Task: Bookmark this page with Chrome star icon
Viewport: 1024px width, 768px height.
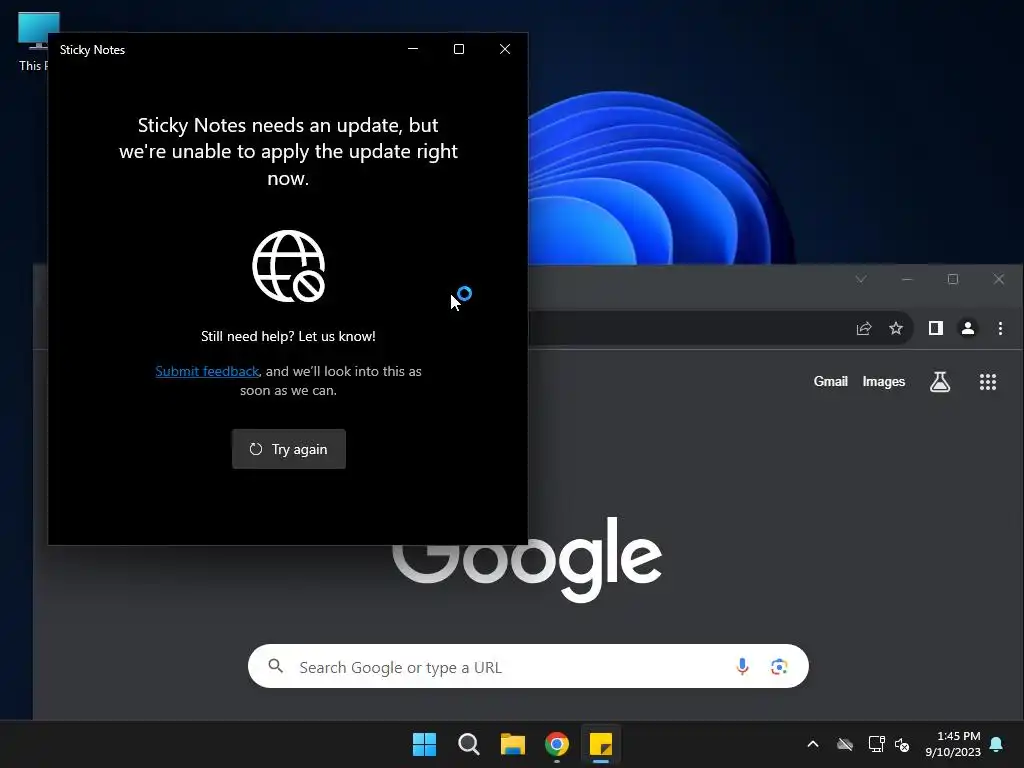Action: tap(896, 328)
